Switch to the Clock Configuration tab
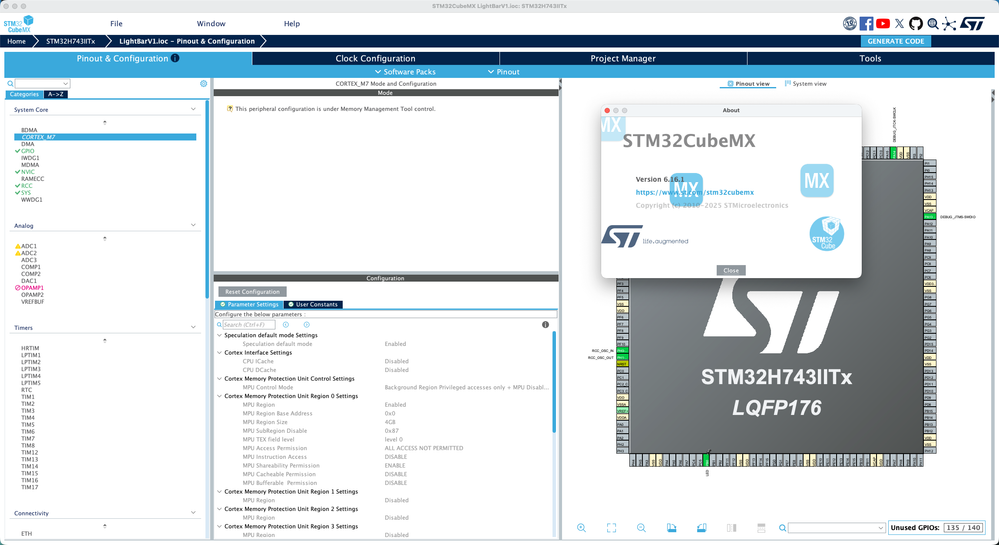The width and height of the screenshot is (999, 545). (x=375, y=58)
